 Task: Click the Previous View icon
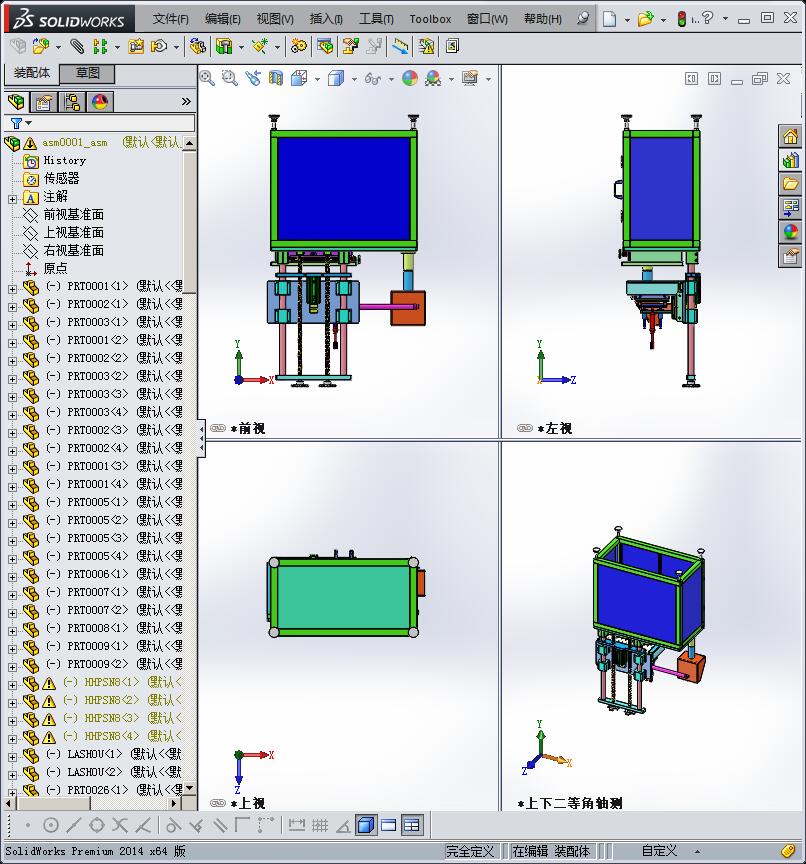point(253,78)
